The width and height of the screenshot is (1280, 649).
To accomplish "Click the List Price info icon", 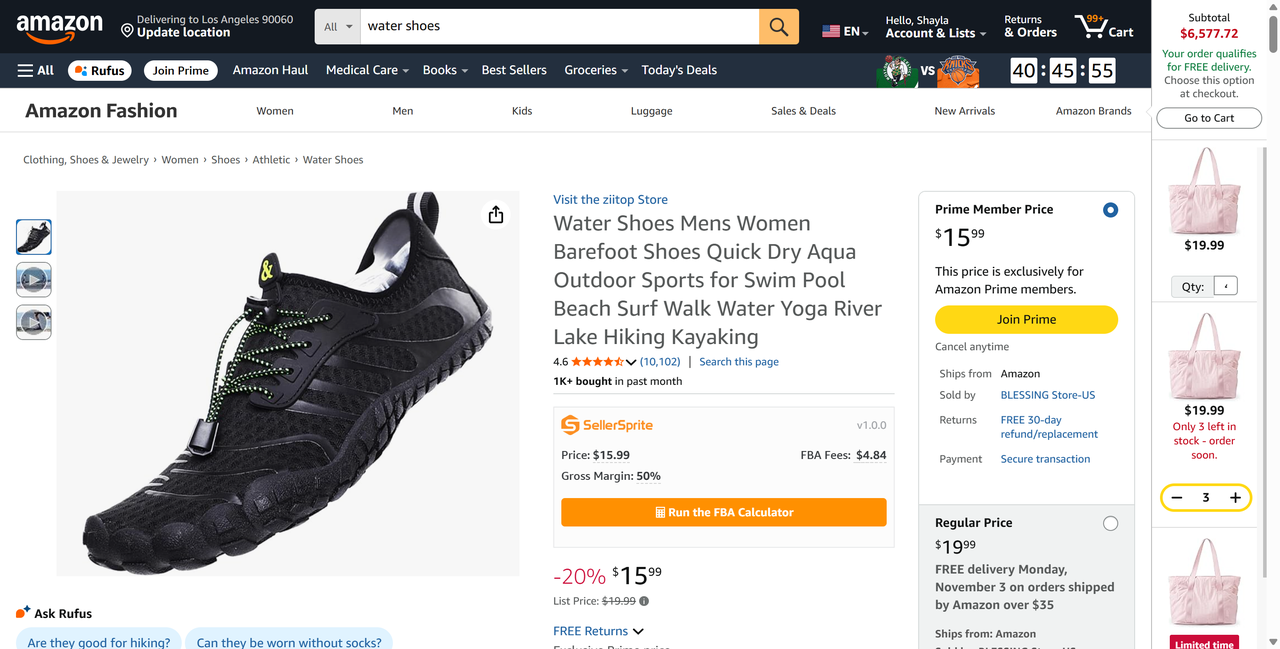I will 644,601.
